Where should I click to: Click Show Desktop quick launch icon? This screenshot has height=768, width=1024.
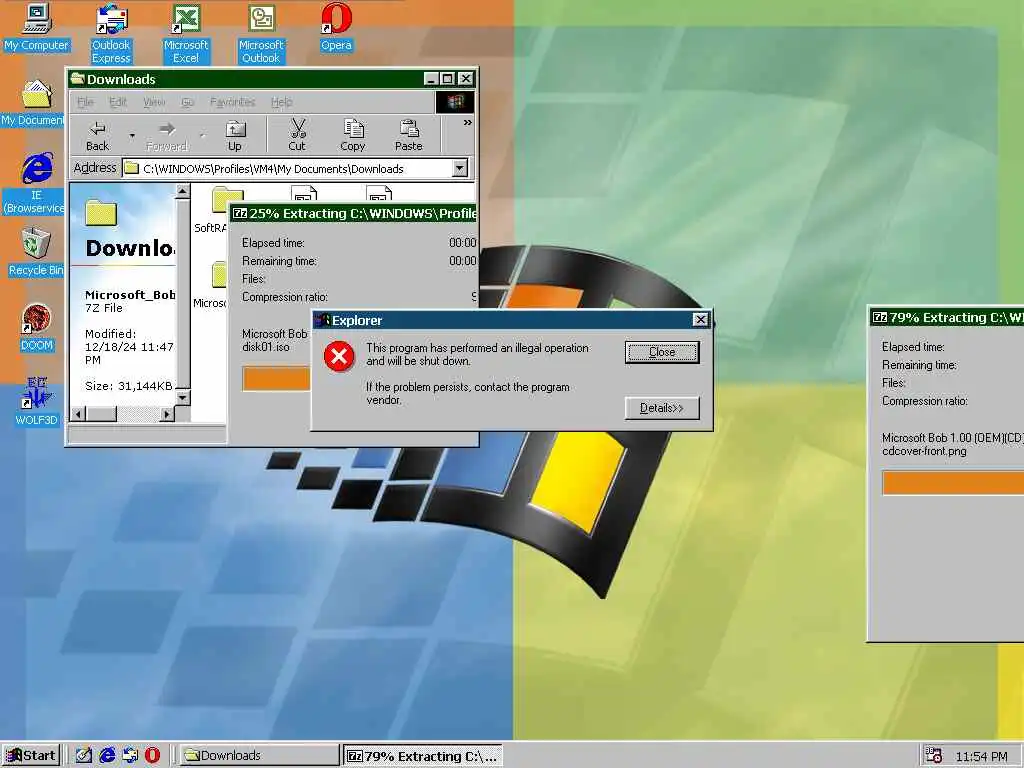click(x=84, y=756)
